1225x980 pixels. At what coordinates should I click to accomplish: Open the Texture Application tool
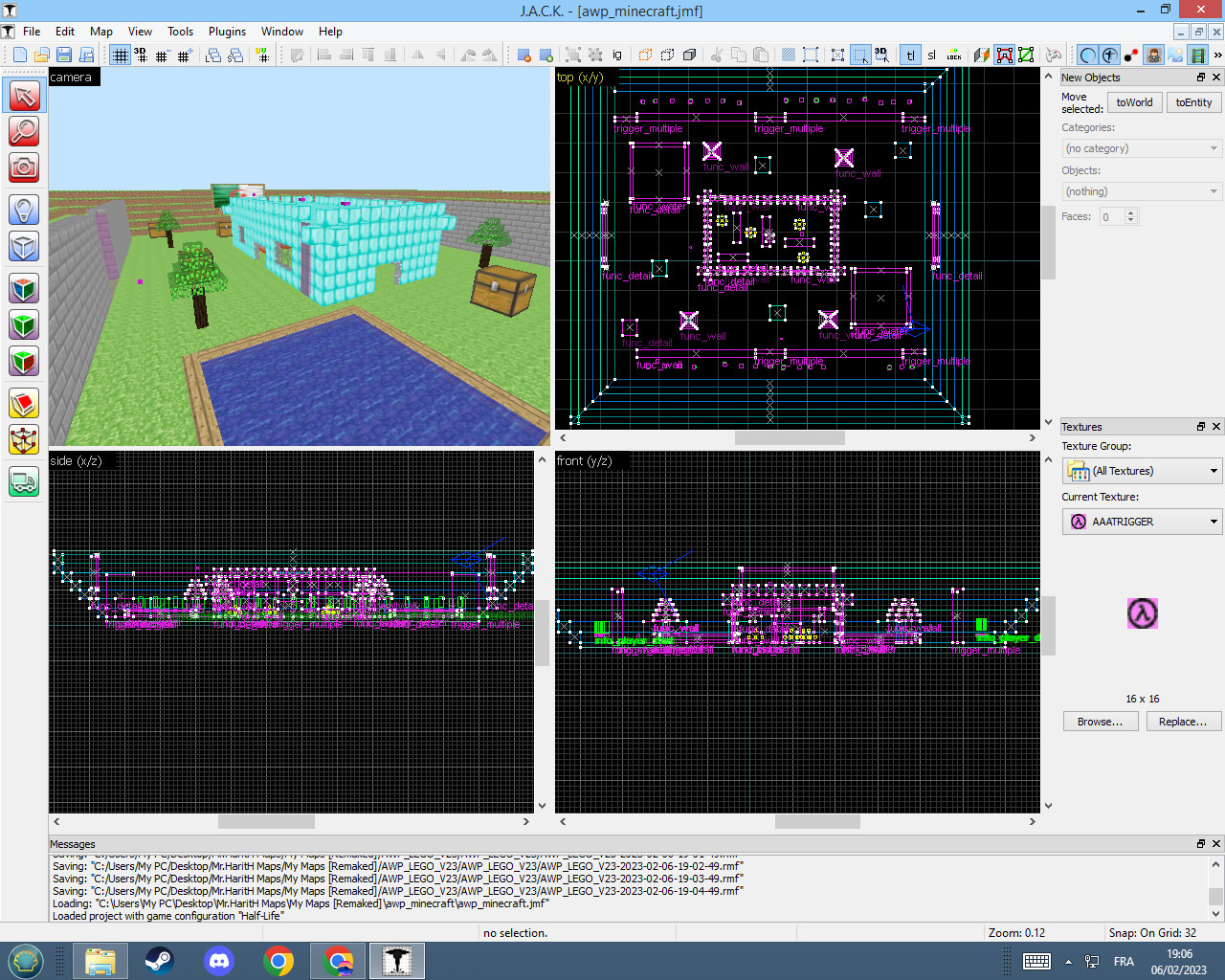pyautogui.click(x=24, y=288)
